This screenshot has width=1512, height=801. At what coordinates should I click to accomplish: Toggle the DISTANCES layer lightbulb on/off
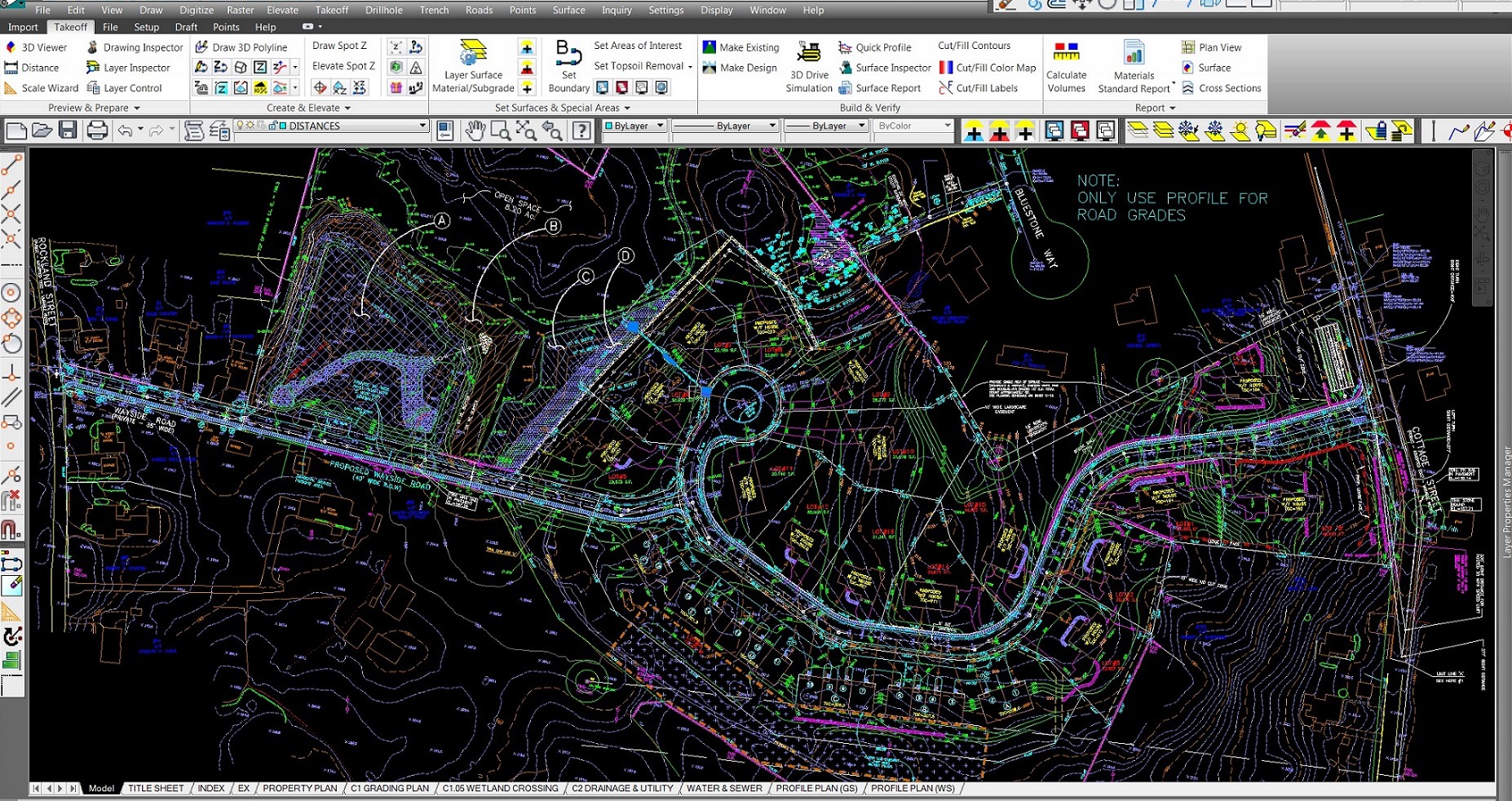pyautogui.click(x=240, y=126)
